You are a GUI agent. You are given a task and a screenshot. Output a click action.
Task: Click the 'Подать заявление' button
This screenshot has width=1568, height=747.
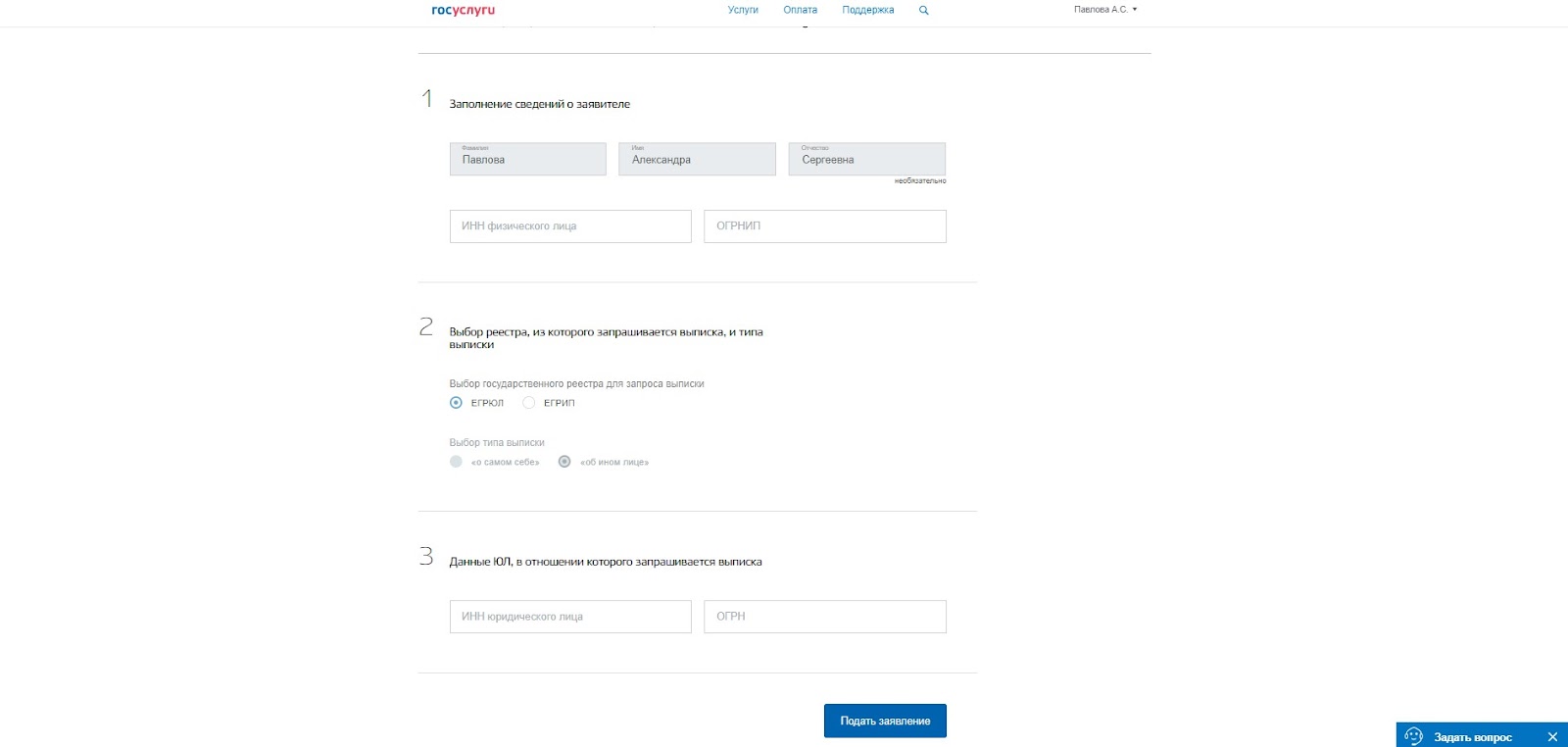885,721
